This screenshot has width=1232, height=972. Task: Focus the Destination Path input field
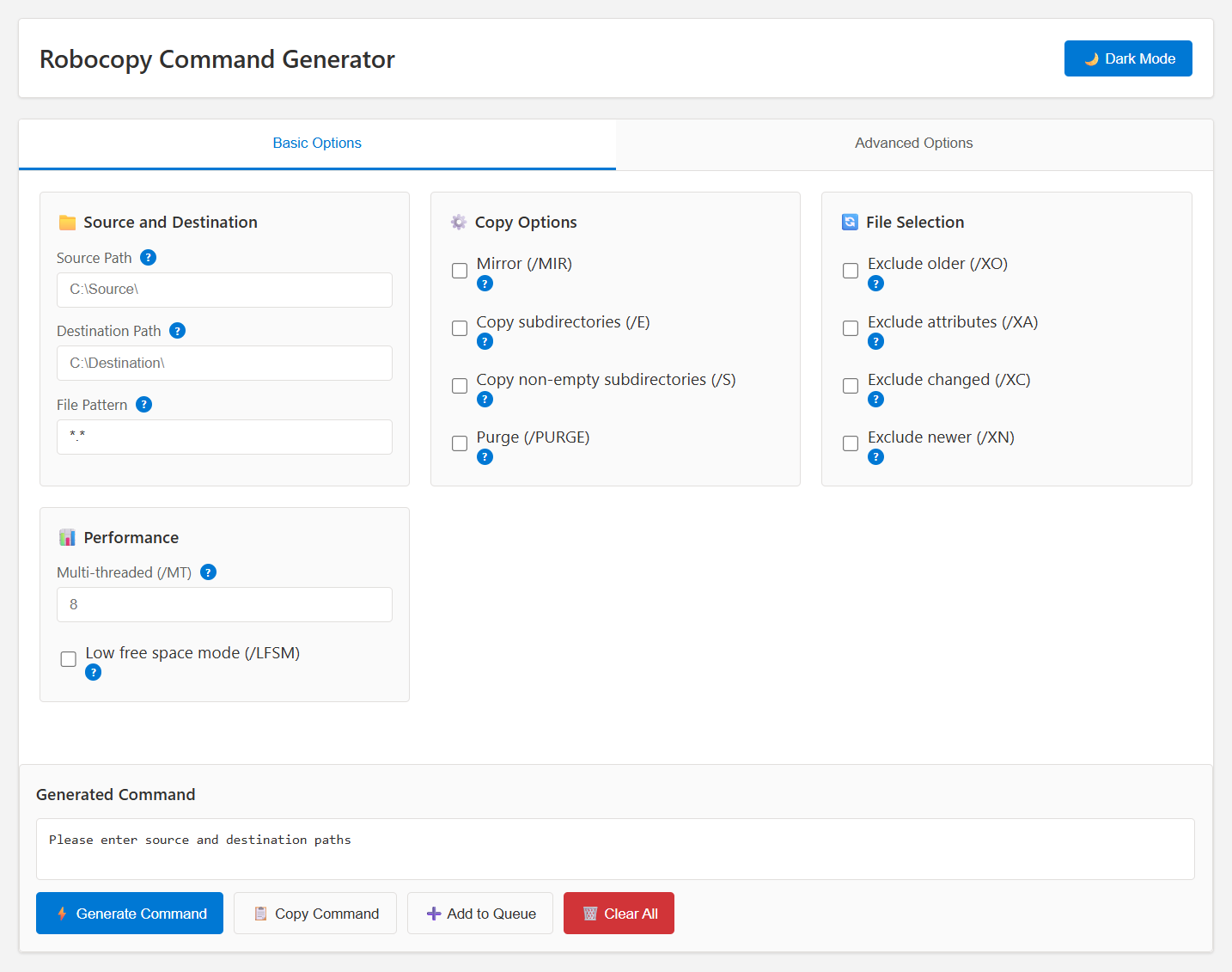click(224, 363)
